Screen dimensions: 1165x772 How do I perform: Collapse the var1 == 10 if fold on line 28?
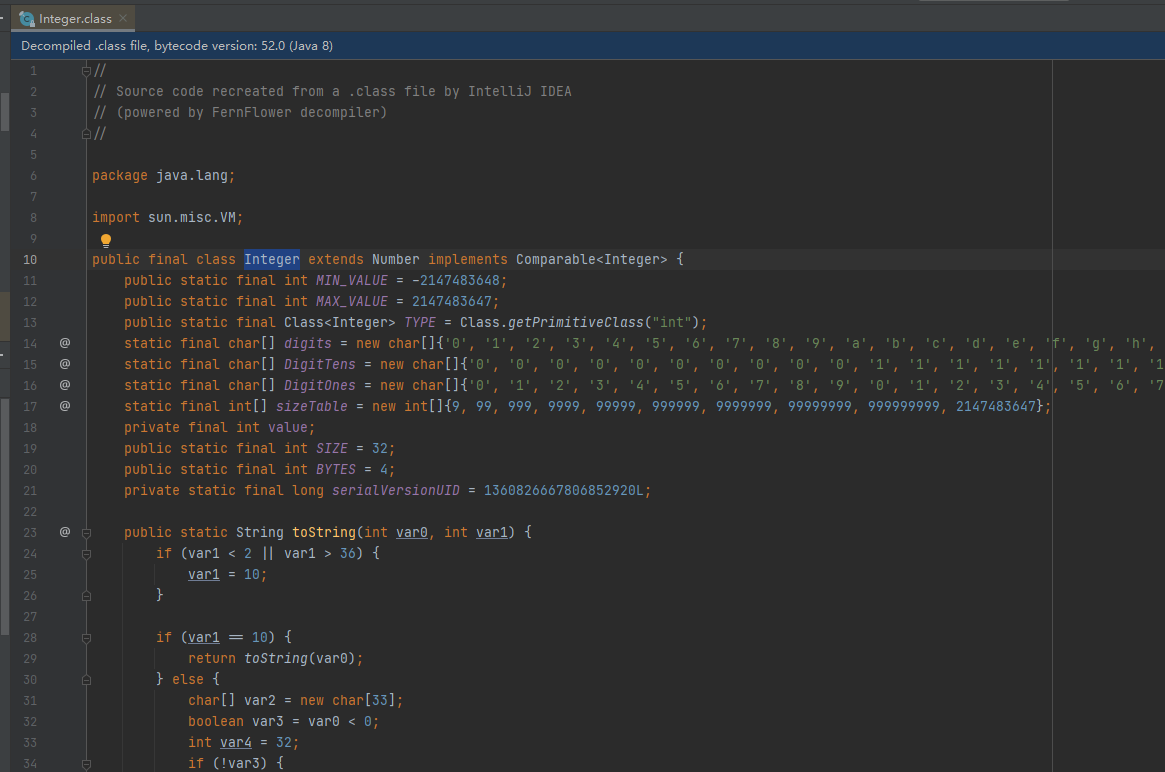[86, 638]
